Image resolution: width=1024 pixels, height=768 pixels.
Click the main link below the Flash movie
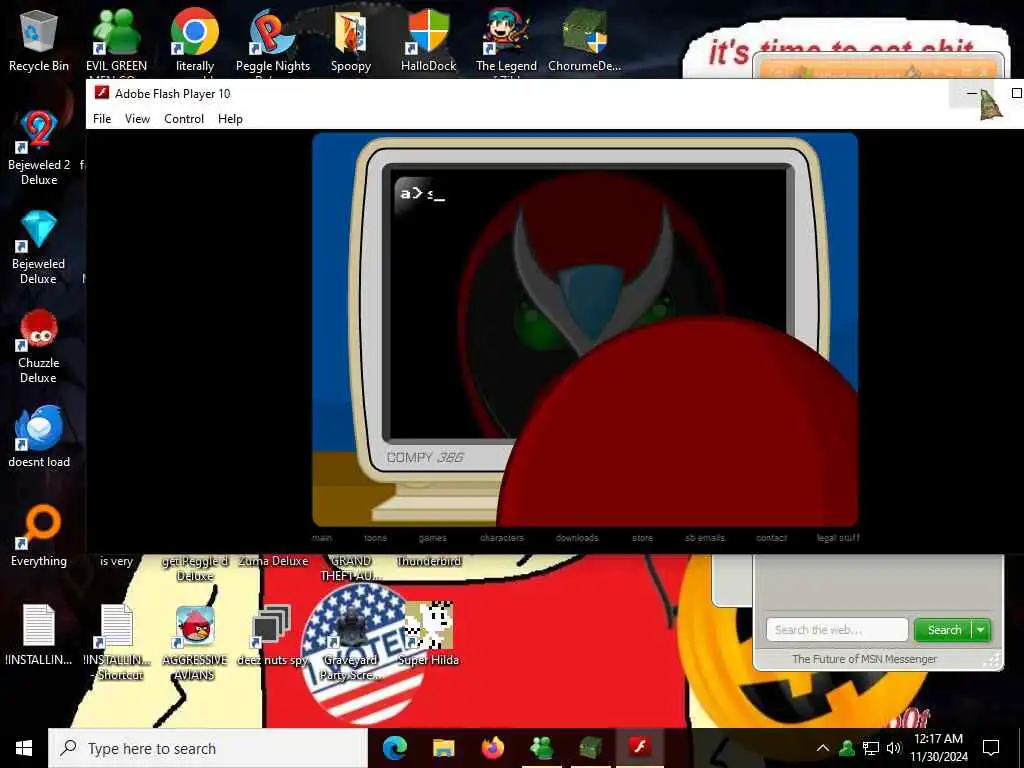[x=322, y=538]
